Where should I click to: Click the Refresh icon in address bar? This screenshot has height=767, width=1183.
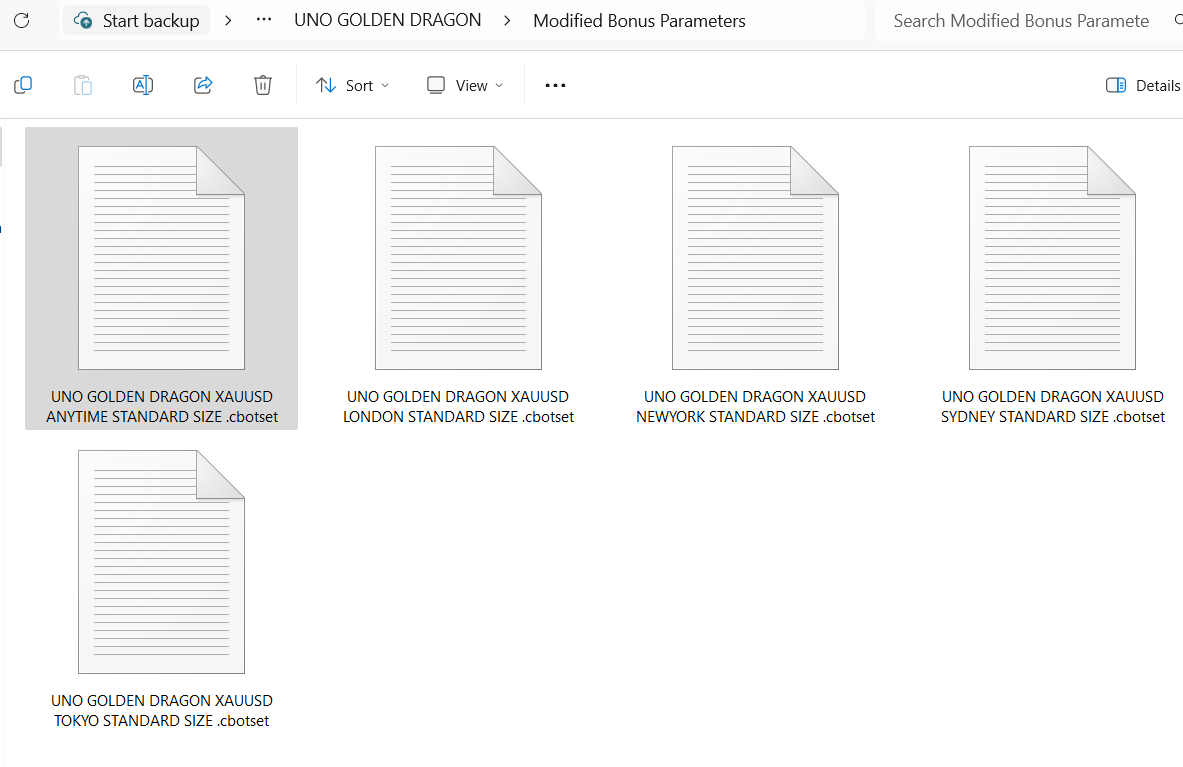pyautogui.click(x=22, y=20)
